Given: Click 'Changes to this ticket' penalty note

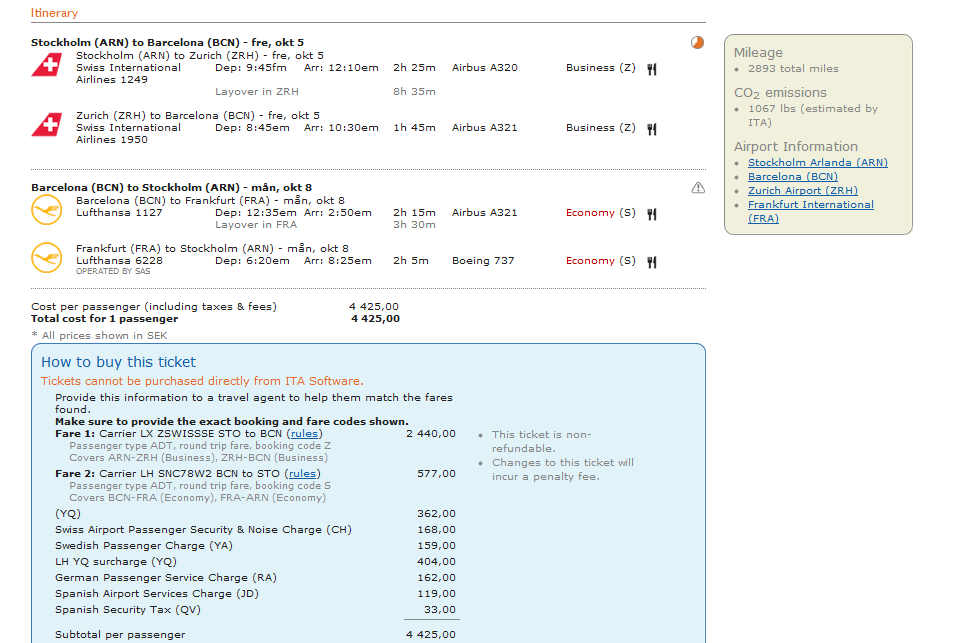Looking at the screenshot, I should pyautogui.click(x=563, y=469).
